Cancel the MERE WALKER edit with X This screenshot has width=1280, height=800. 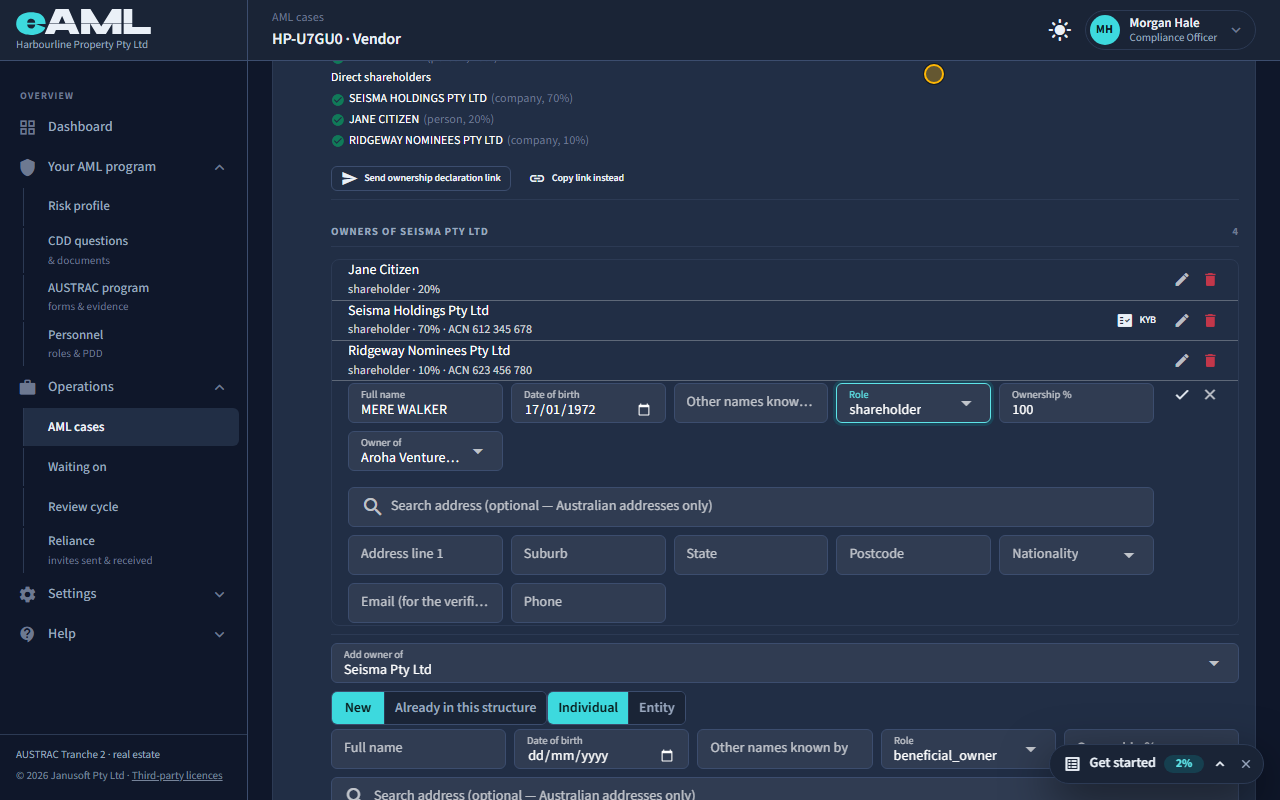click(x=1210, y=395)
